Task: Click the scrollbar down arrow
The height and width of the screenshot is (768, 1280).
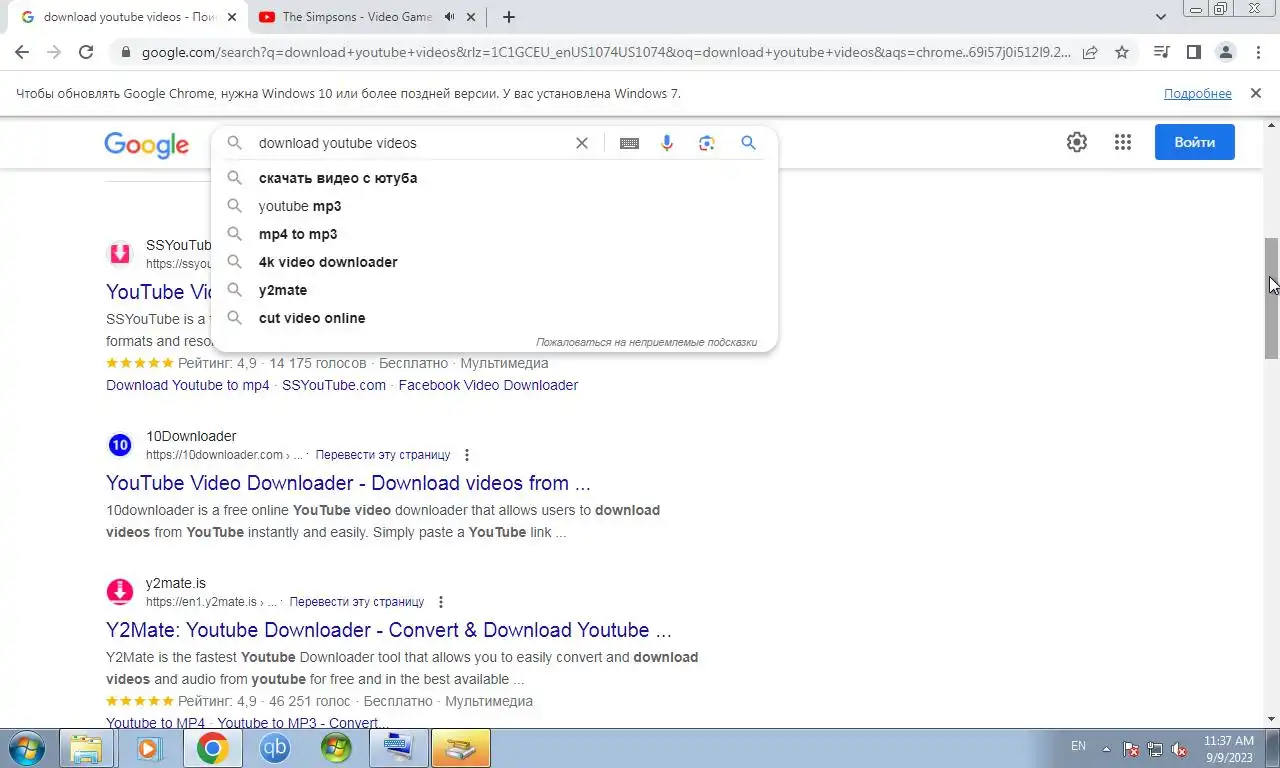Action: pyautogui.click(x=1272, y=719)
